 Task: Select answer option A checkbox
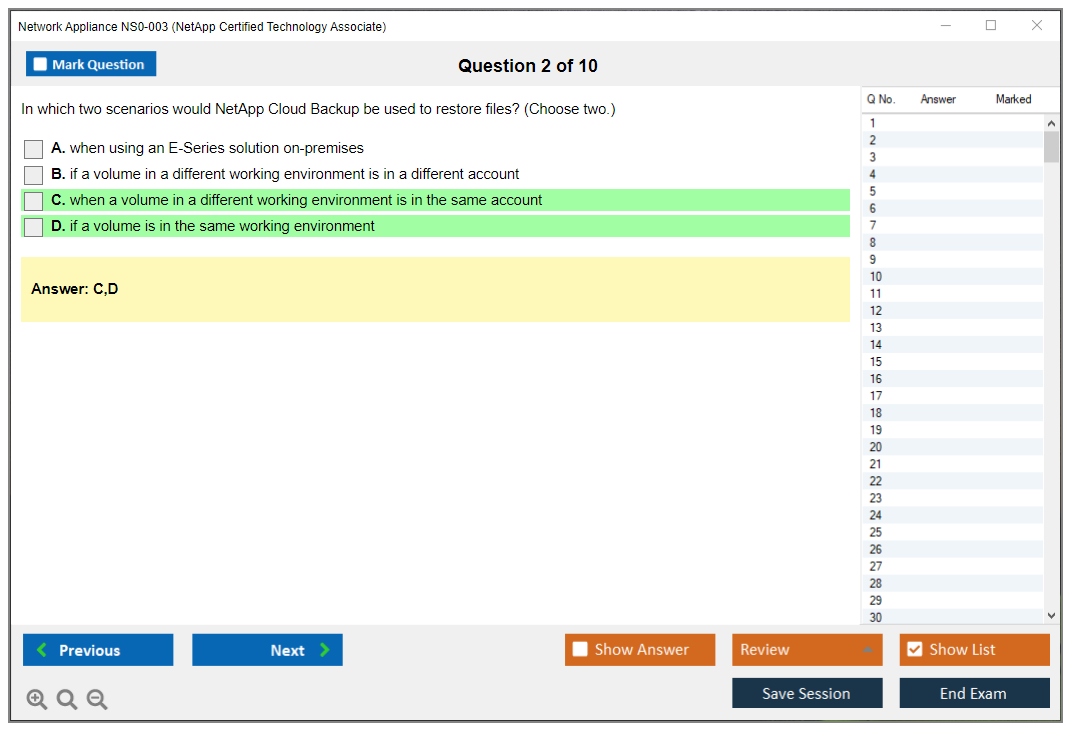click(x=34, y=149)
